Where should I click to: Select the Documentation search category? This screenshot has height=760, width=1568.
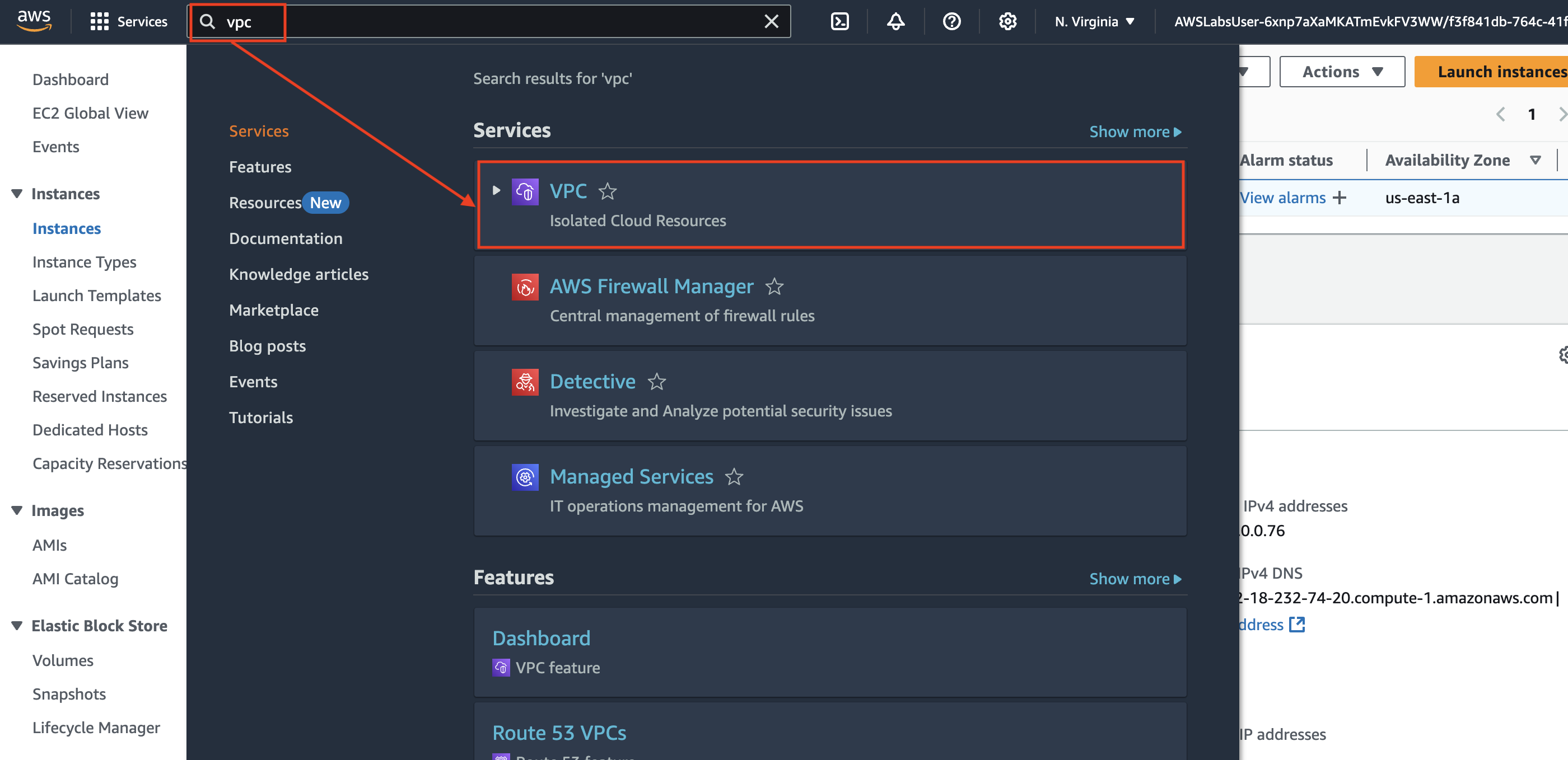[x=286, y=238]
